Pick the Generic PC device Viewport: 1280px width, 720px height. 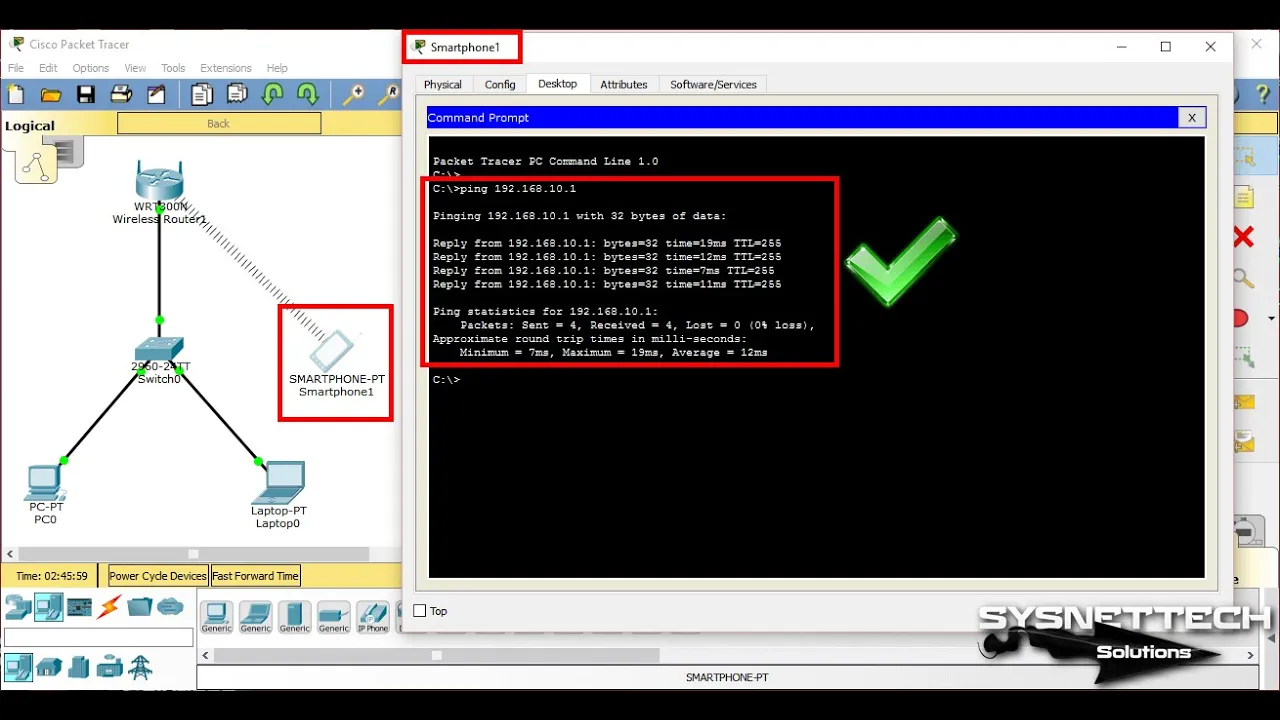216,617
